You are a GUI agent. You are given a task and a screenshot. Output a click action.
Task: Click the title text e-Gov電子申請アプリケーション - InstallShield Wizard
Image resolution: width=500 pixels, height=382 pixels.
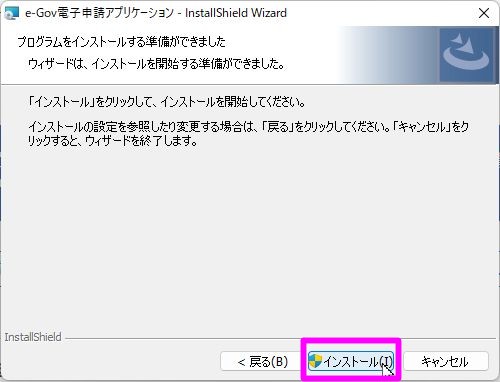(x=156, y=13)
